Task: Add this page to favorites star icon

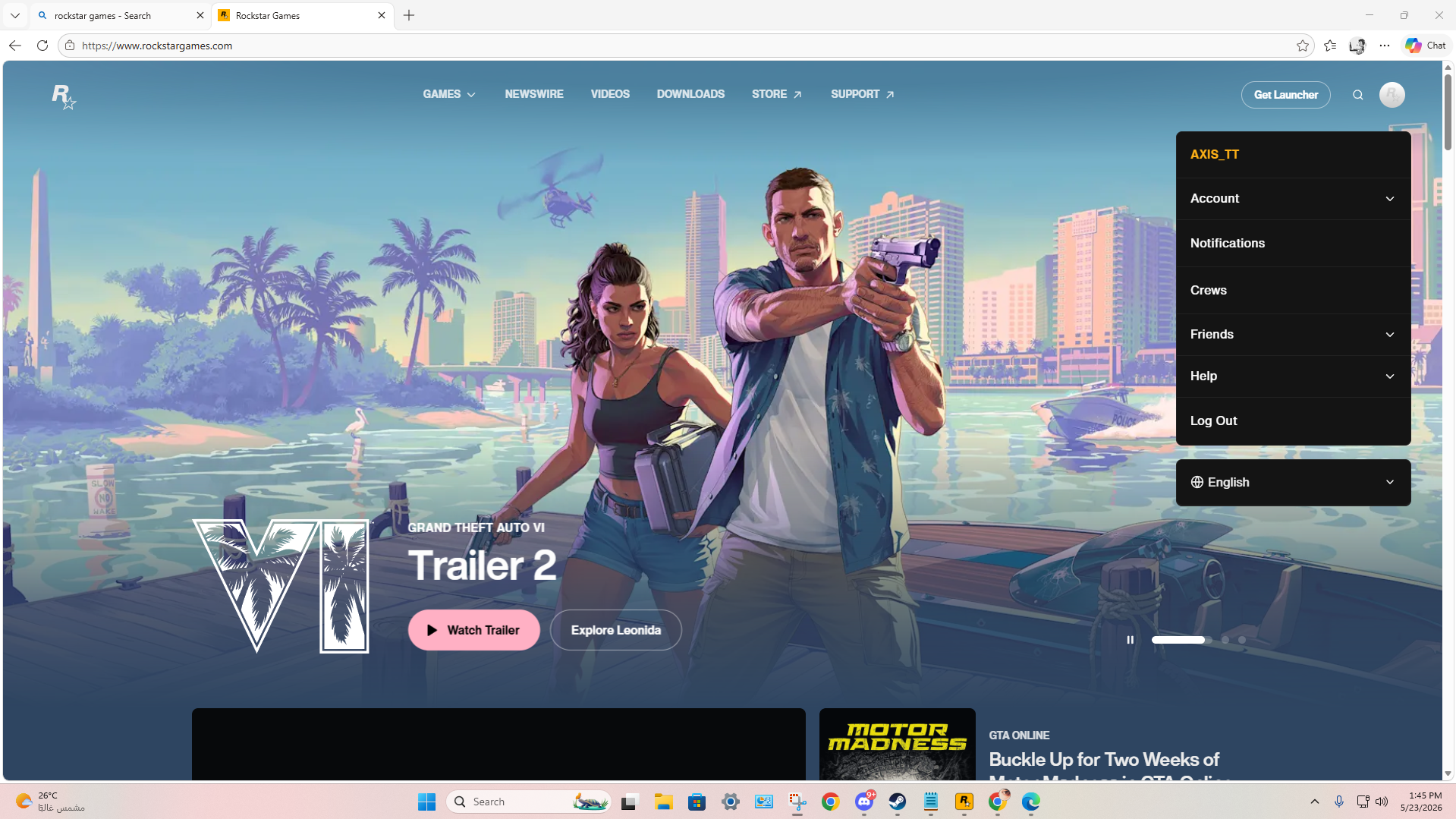Action: pyautogui.click(x=1303, y=46)
